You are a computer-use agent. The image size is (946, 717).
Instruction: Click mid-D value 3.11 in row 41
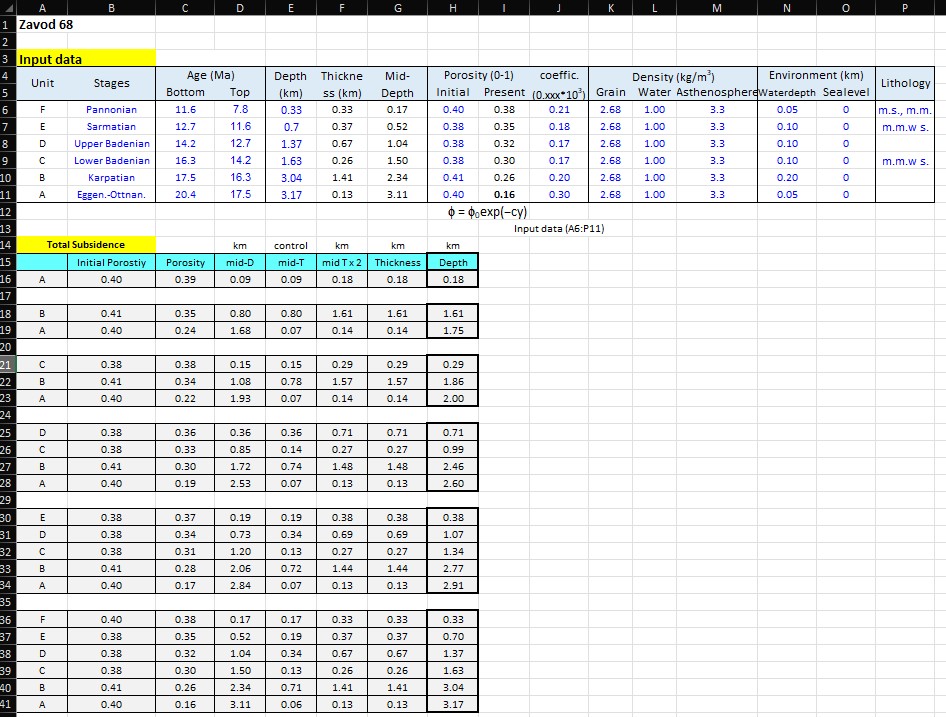tap(240, 704)
